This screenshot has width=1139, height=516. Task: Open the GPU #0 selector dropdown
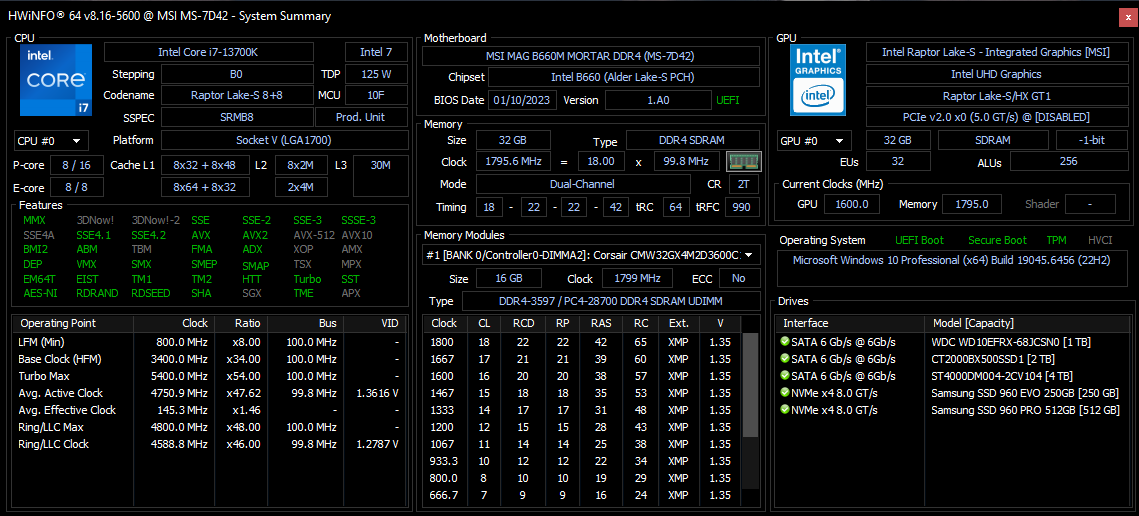814,141
